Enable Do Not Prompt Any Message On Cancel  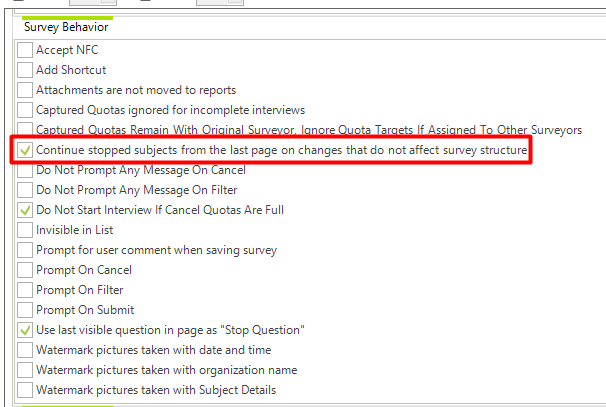point(25,171)
